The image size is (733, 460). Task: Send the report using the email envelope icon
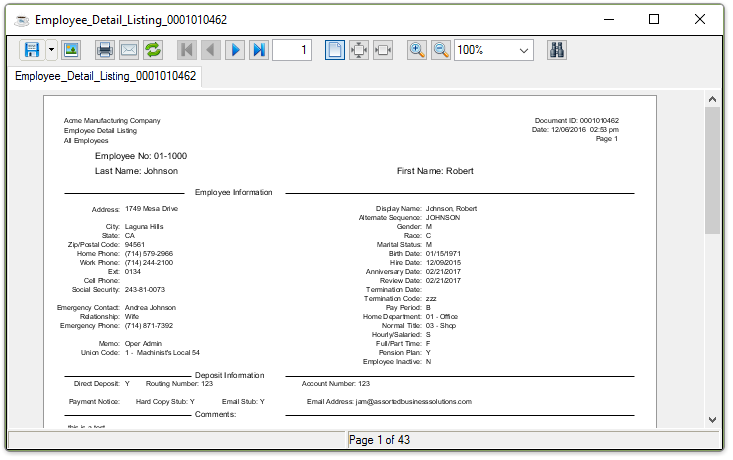(x=129, y=50)
